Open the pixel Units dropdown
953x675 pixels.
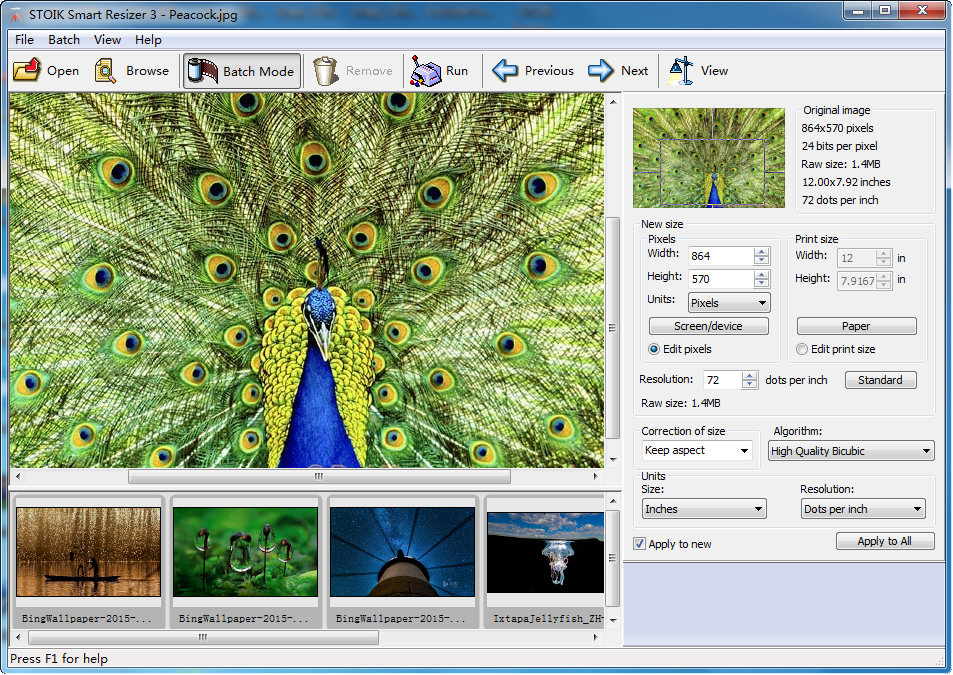point(729,303)
